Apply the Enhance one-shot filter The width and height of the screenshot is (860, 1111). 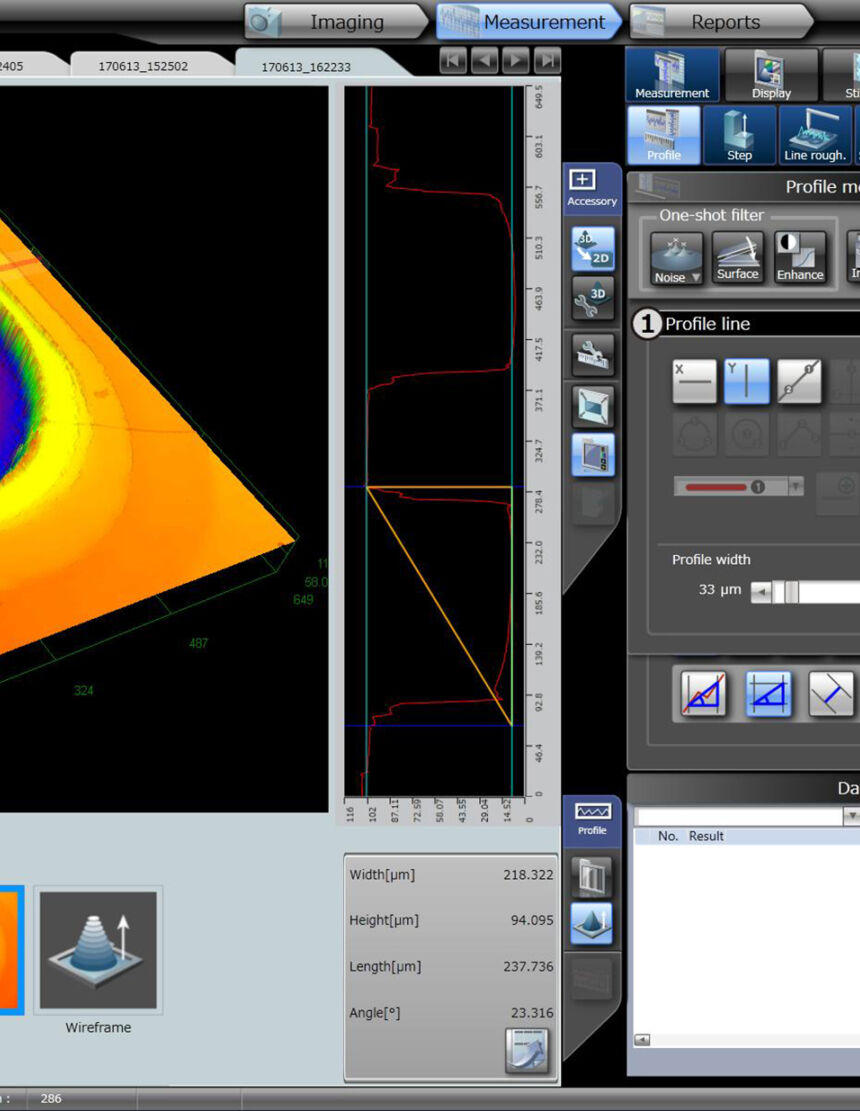point(800,259)
